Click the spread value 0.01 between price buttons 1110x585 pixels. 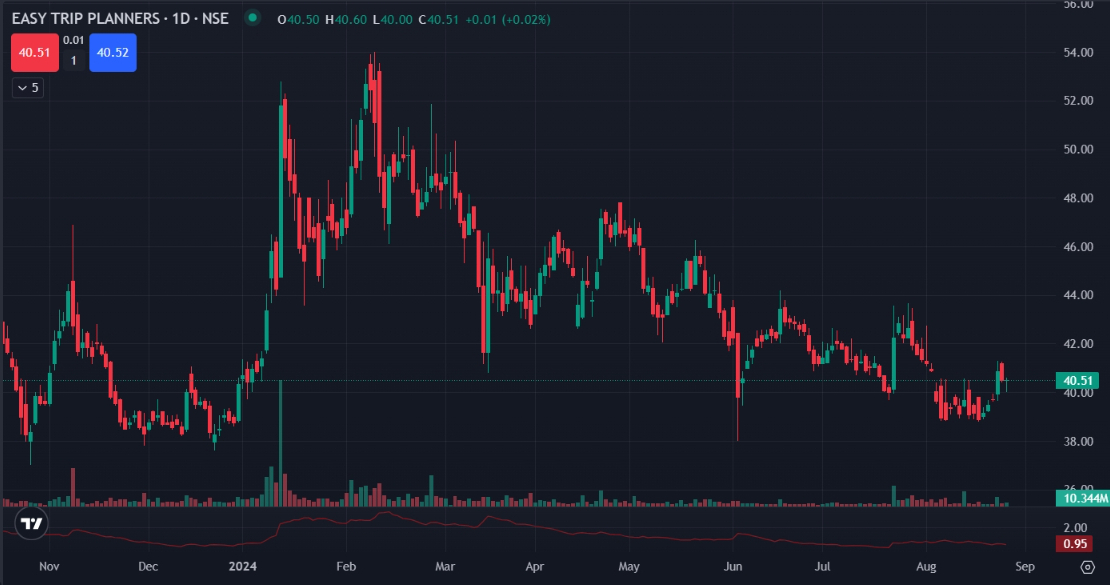pos(74,40)
